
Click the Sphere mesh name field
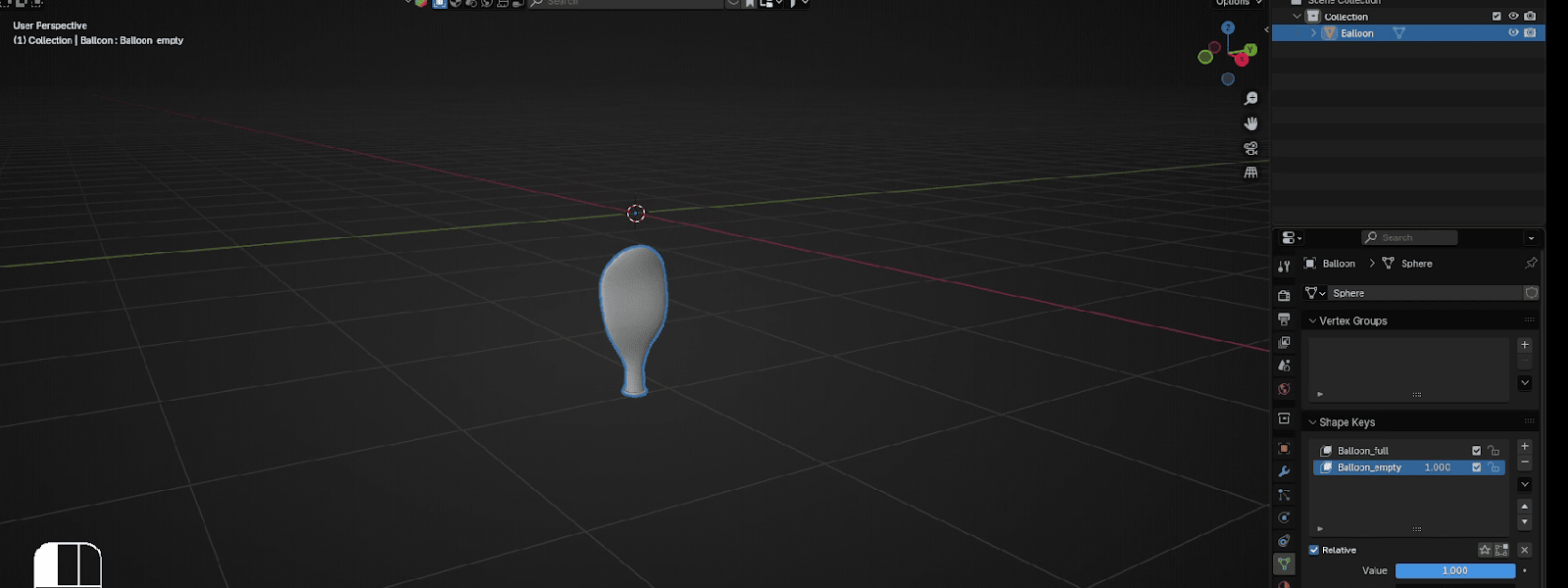point(1424,293)
